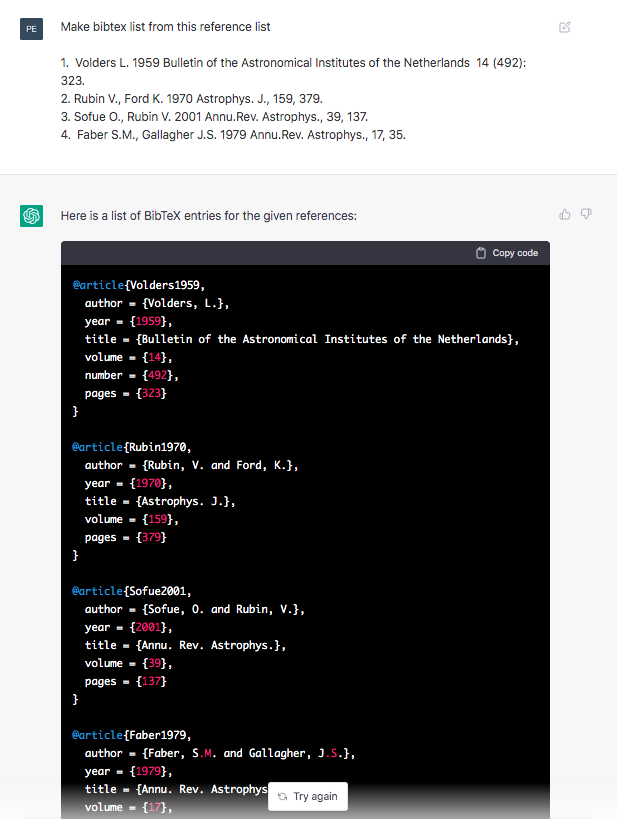Click the 'author = {Volders, L.}' line

pyautogui.click(x=157, y=303)
